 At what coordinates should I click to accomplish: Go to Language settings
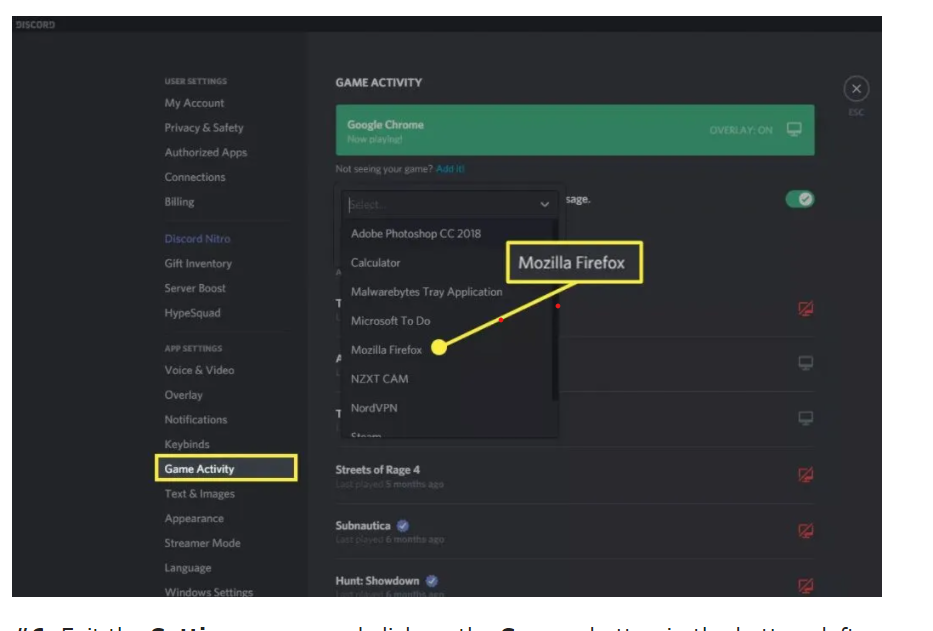tap(188, 568)
